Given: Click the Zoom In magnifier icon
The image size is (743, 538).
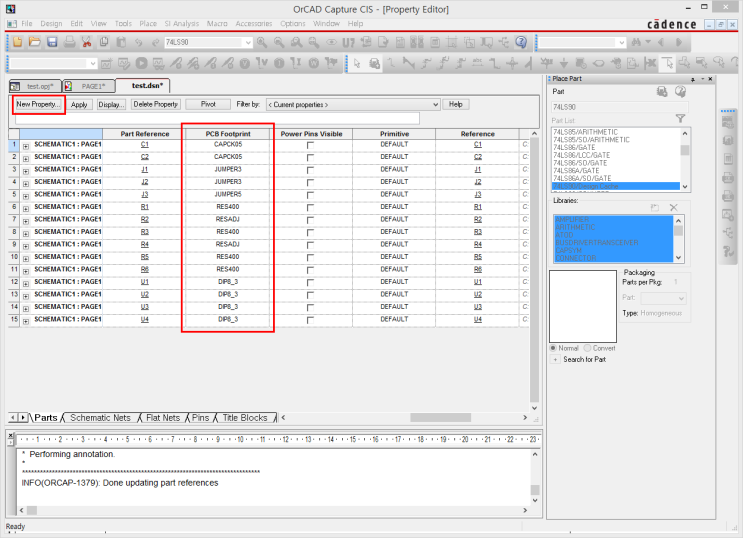Looking at the screenshot, I should (x=262, y=43).
